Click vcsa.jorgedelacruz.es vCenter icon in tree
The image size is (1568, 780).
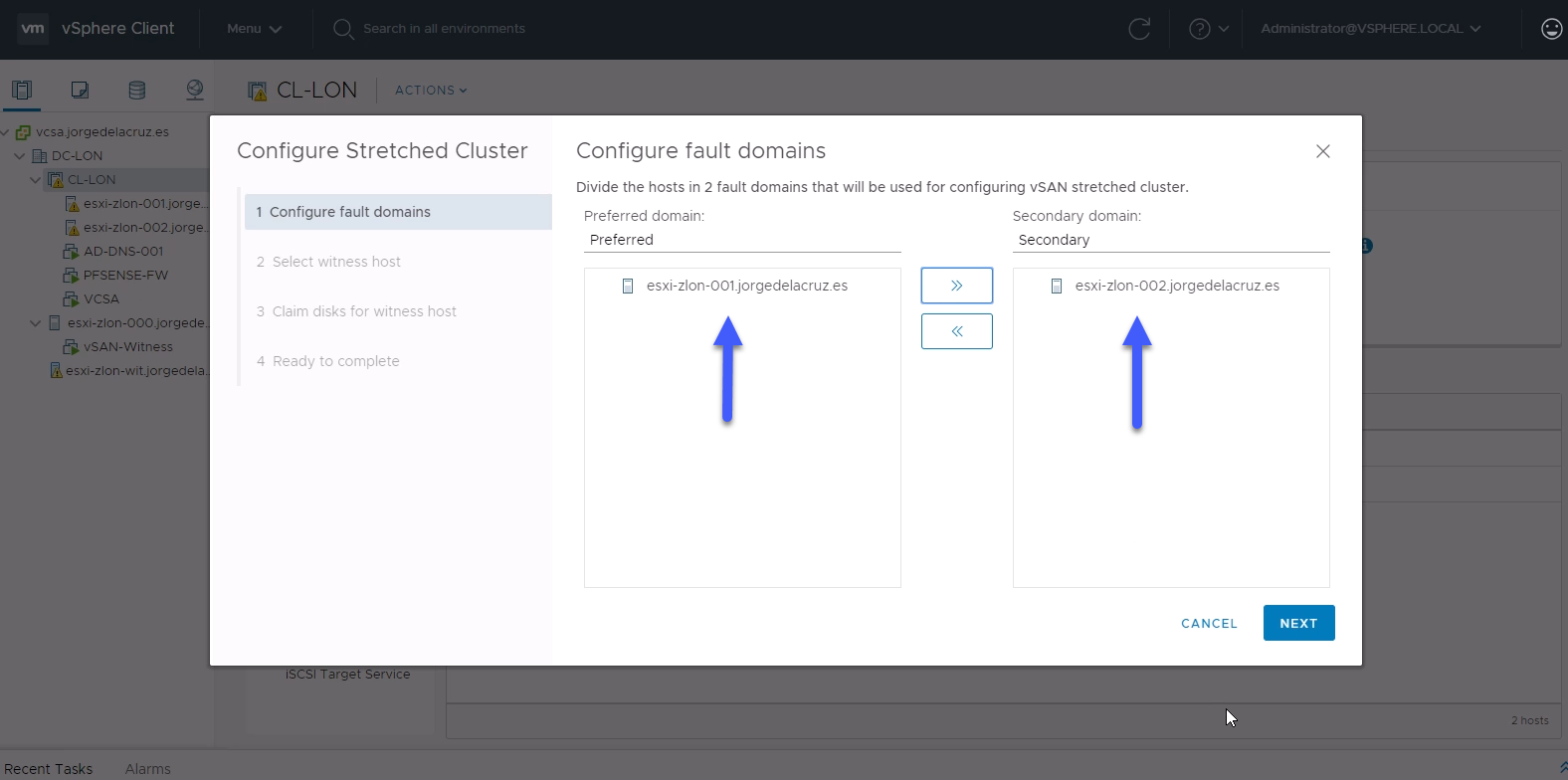[x=23, y=132]
